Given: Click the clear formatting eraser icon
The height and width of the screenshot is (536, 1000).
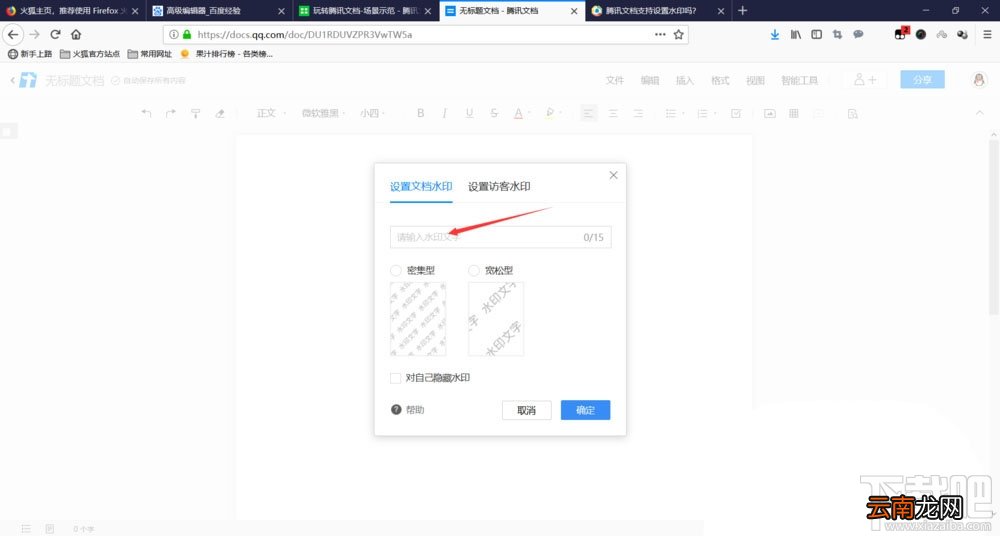Looking at the screenshot, I should (x=219, y=114).
